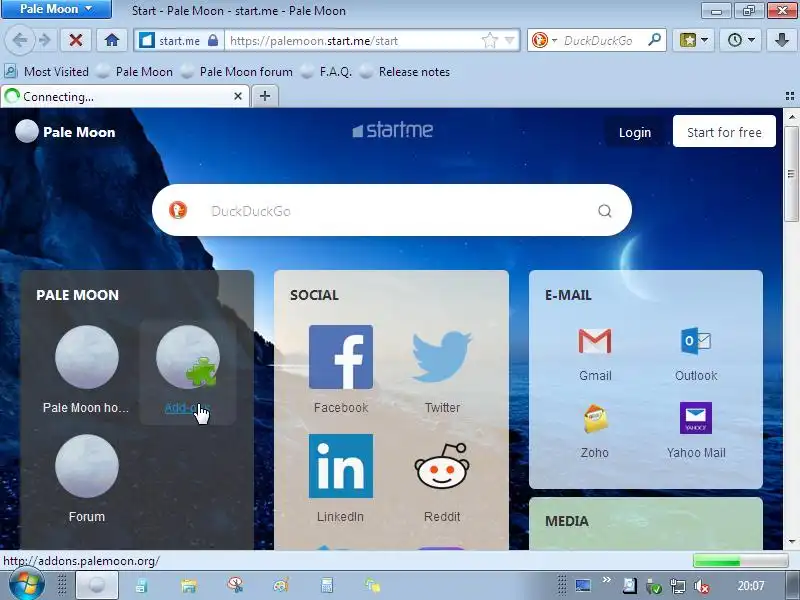Open the Pale Moon homepage tile
The width and height of the screenshot is (800, 600).
coord(86,370)
